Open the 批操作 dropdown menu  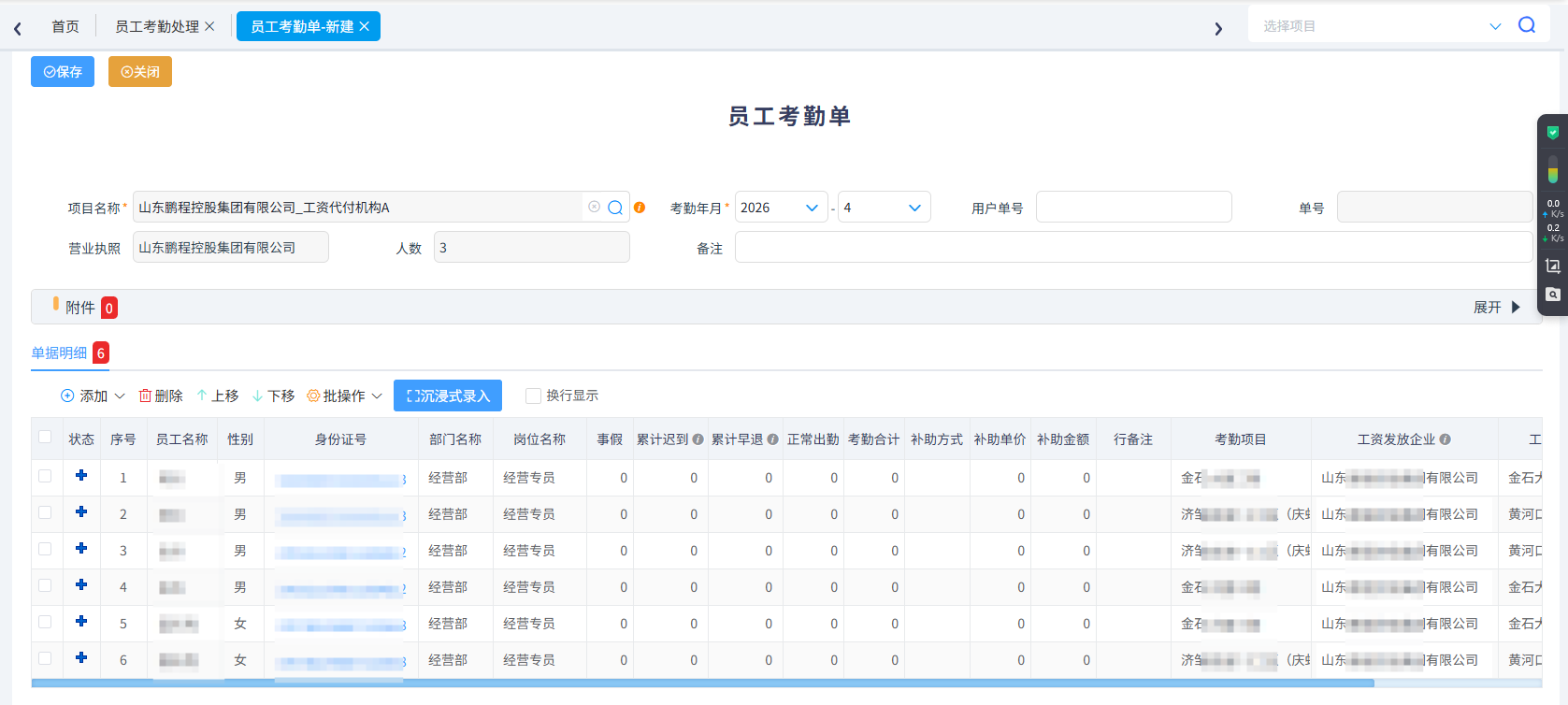(x=344, y=396)
